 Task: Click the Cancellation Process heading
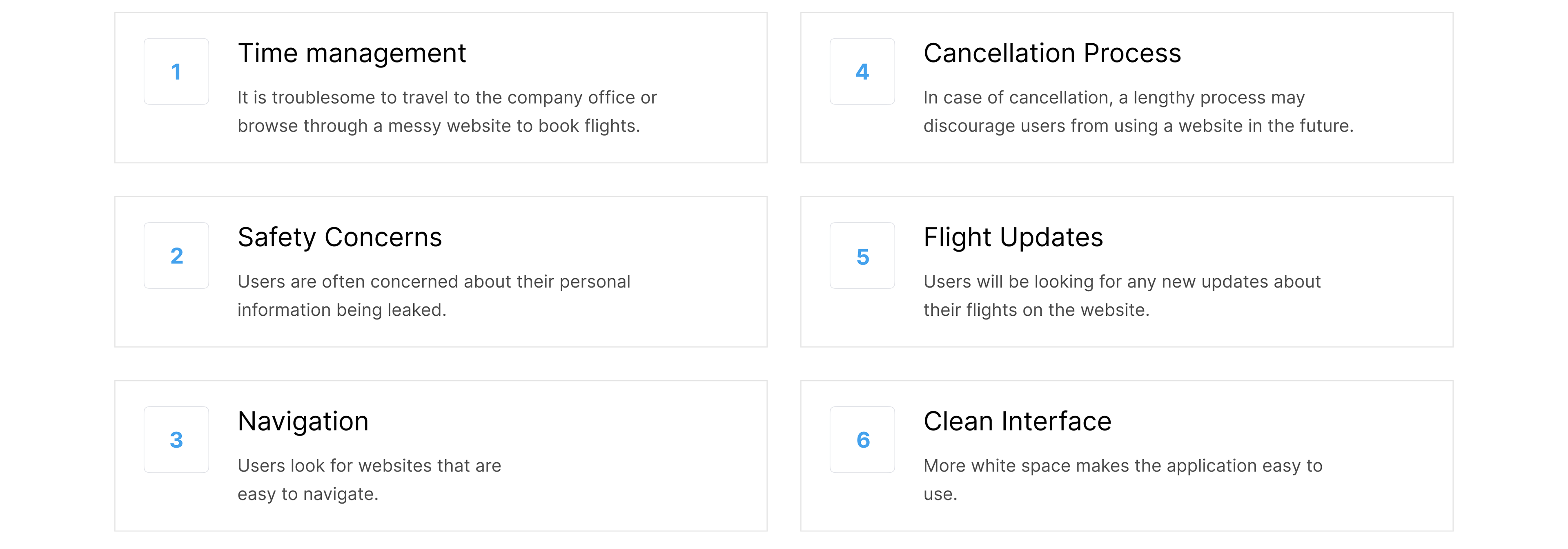coord(1052,54)
